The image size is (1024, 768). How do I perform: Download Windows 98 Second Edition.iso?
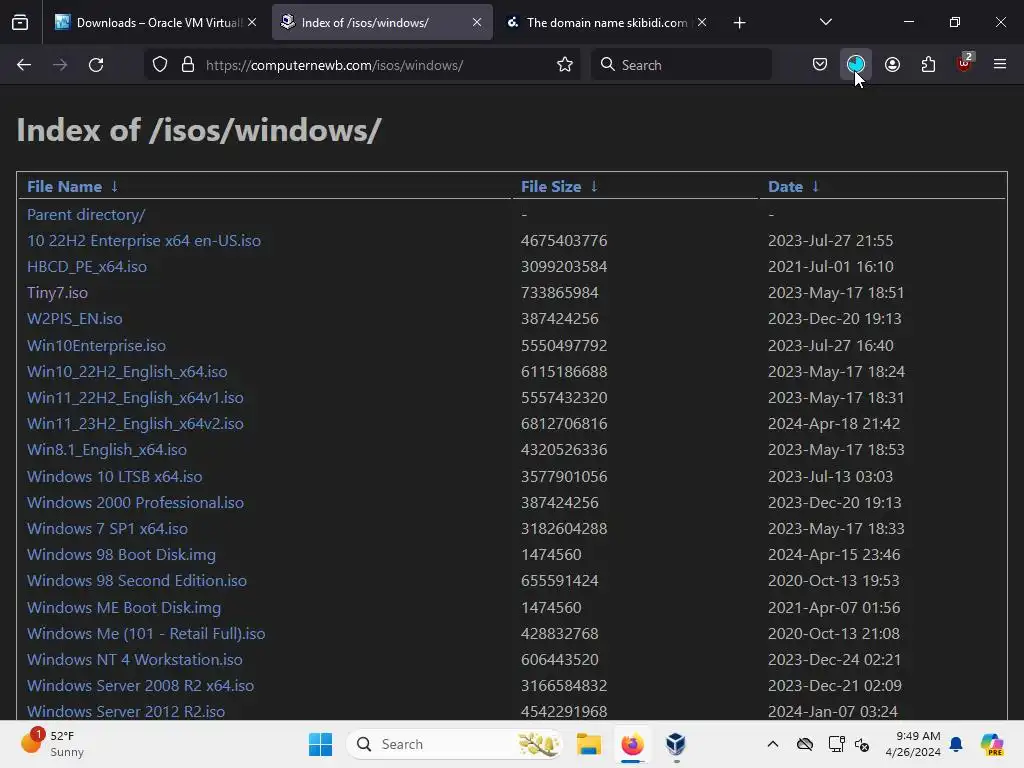pyautogui.click(x=136, y=581)
